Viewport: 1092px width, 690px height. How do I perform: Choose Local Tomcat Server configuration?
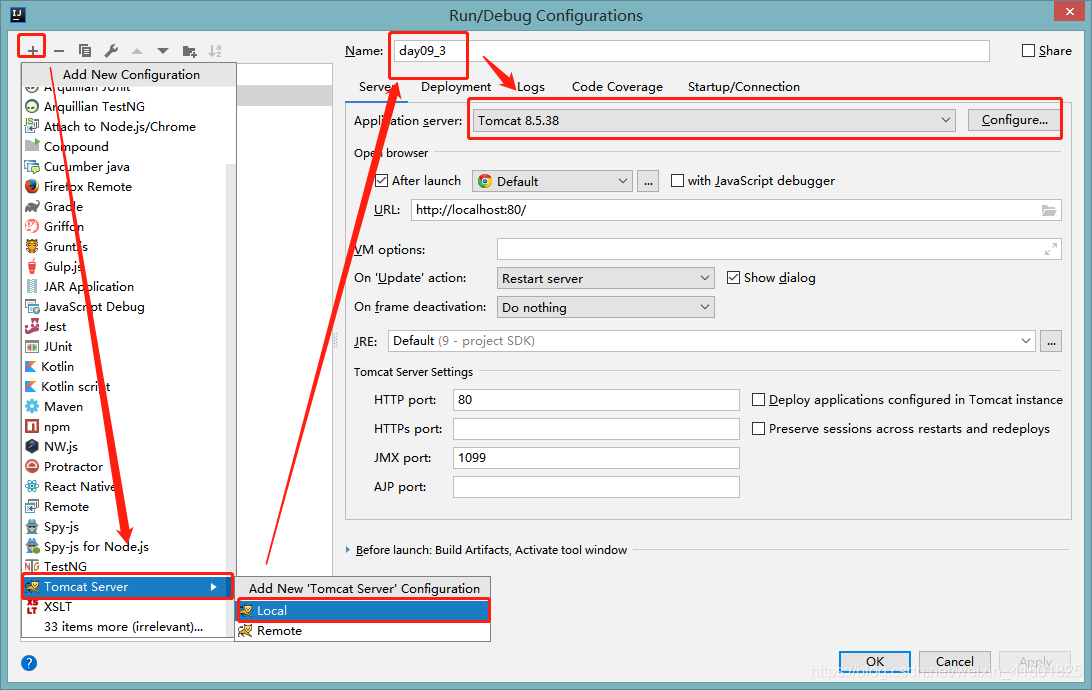[x=364, y=611]
